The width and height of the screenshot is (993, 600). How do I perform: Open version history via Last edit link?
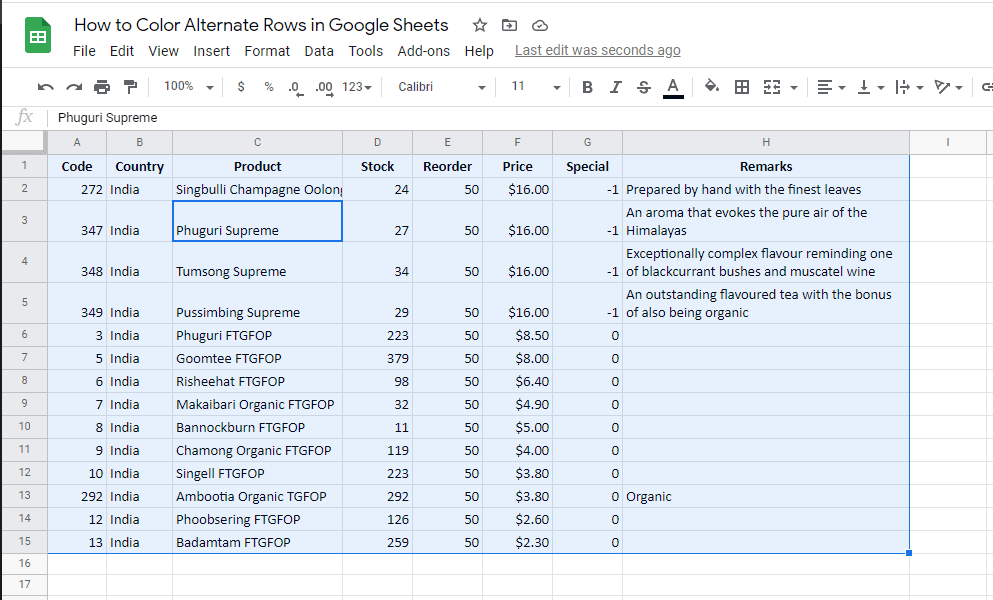coord(597,50)
